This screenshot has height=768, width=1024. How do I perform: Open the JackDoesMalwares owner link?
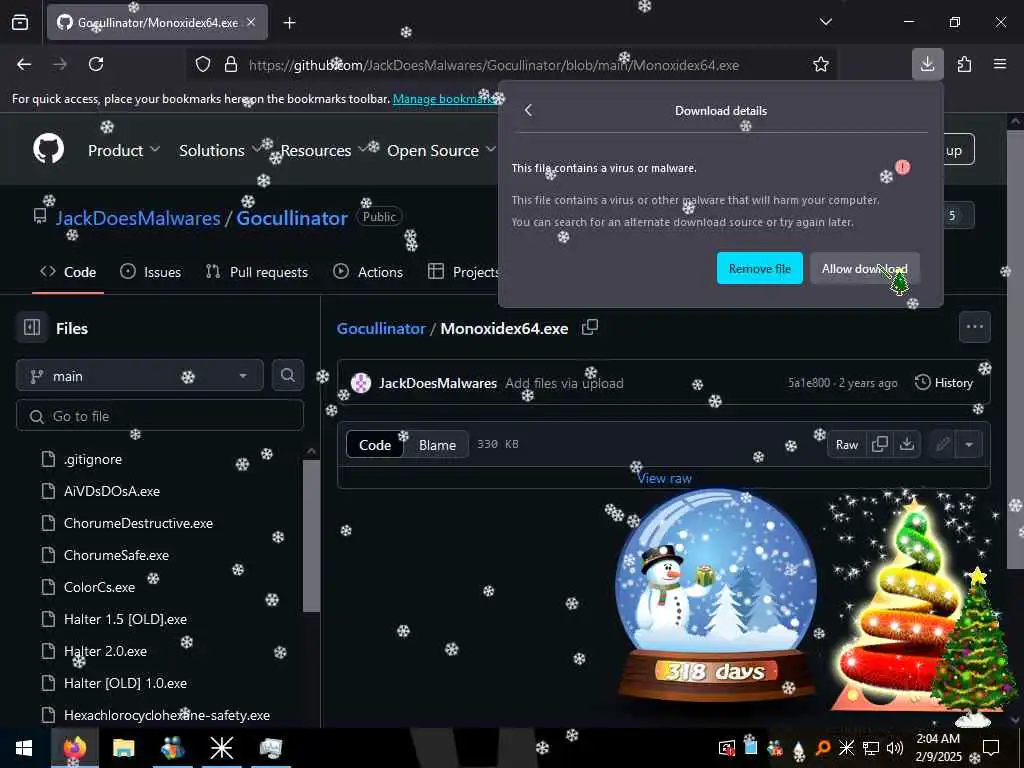[138, 217]
